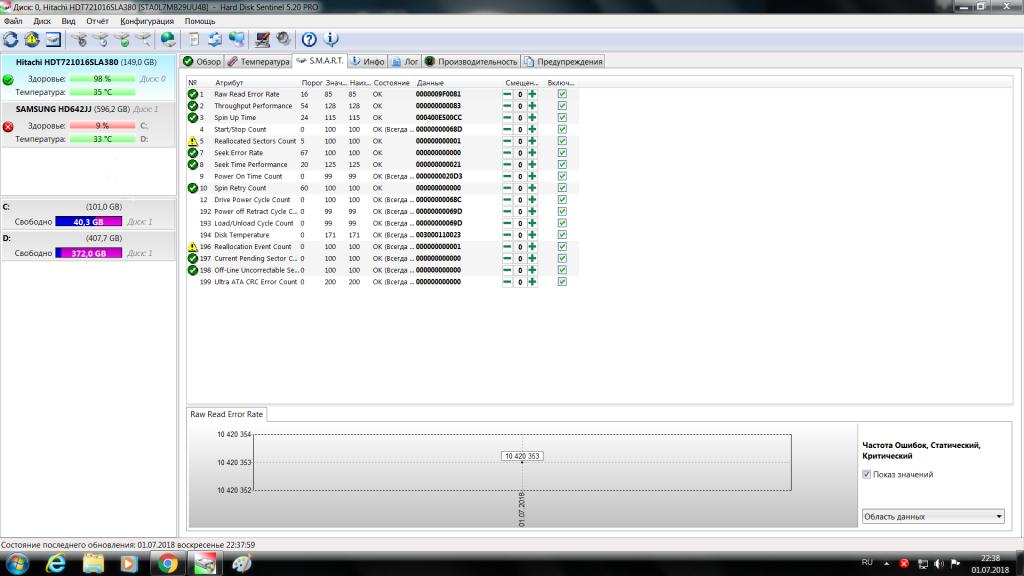This screenshot has height=576, width=1024.
Task: Click the document report toolbar icon
Action: 193,40
